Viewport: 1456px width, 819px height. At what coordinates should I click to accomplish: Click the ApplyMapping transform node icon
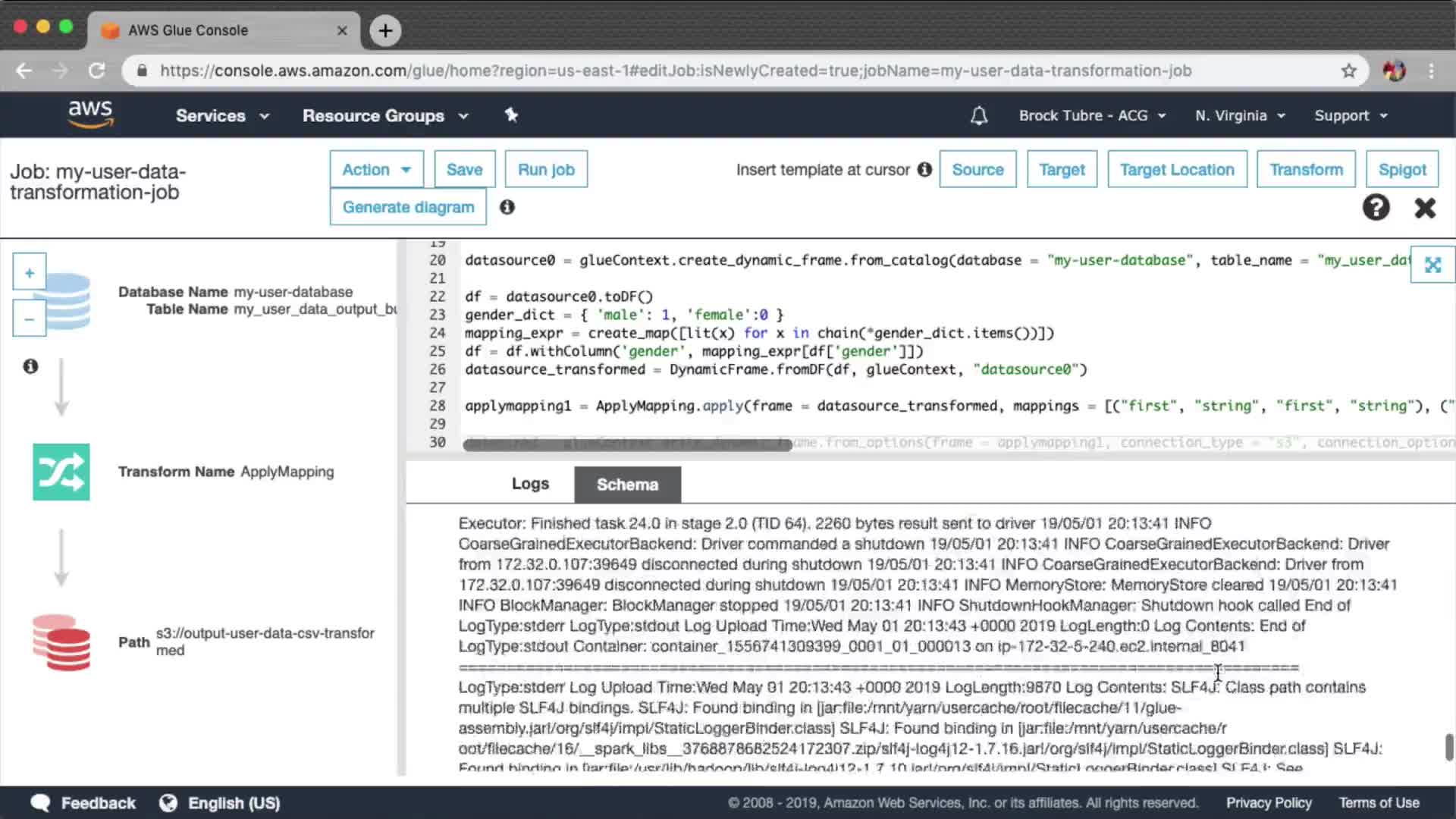pyautogui.click(x=61, y=472)
